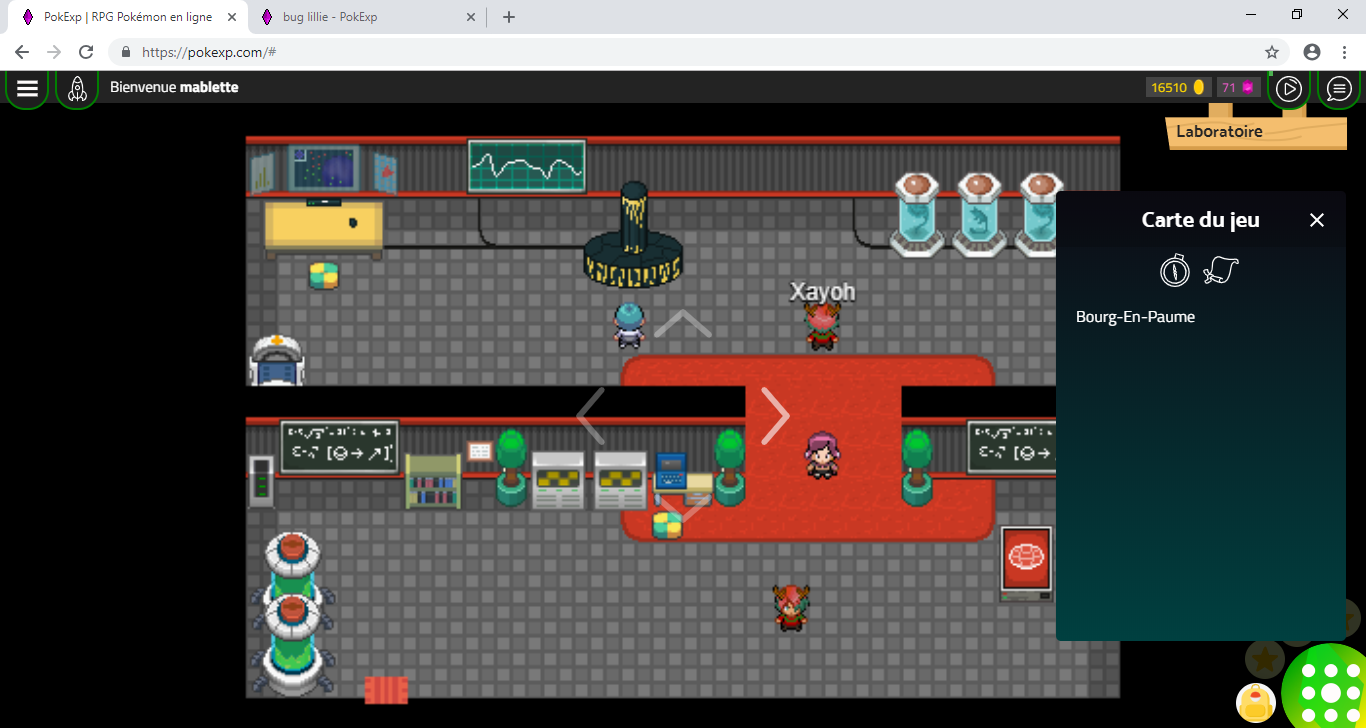Open the chat bubble icon

tap(1339, 89)
